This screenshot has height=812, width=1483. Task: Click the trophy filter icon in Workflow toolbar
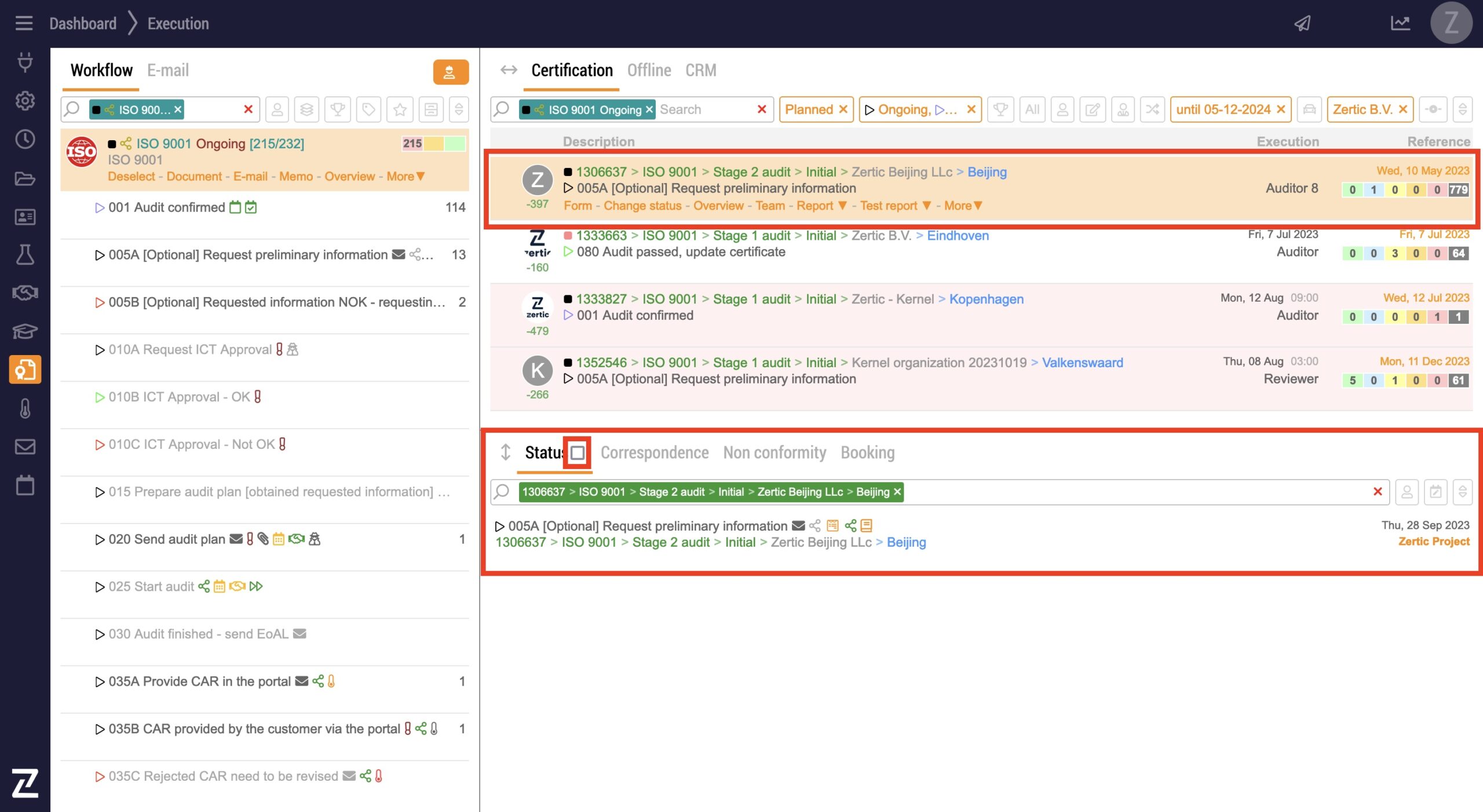pyautogui.click(x=338, y=109)
